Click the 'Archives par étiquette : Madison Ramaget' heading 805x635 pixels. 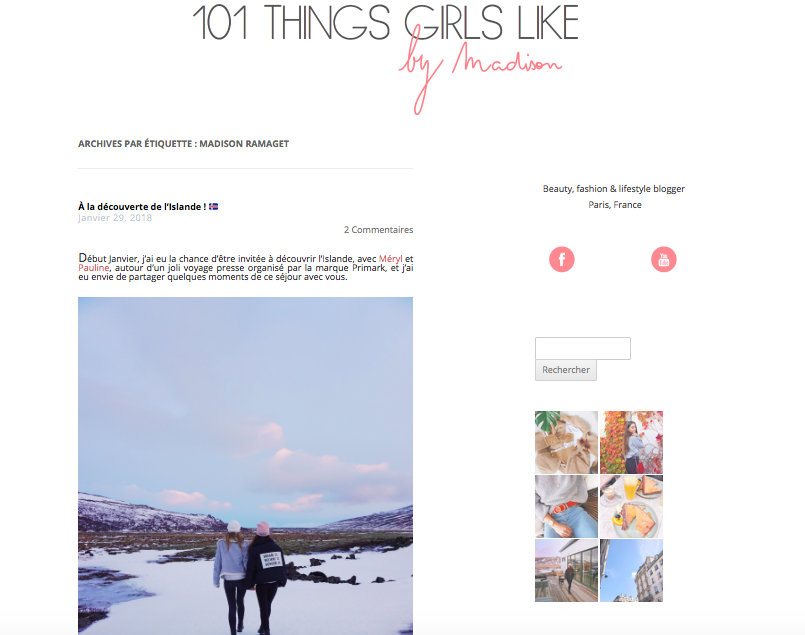pyautogui.click(x=183, y=144)
